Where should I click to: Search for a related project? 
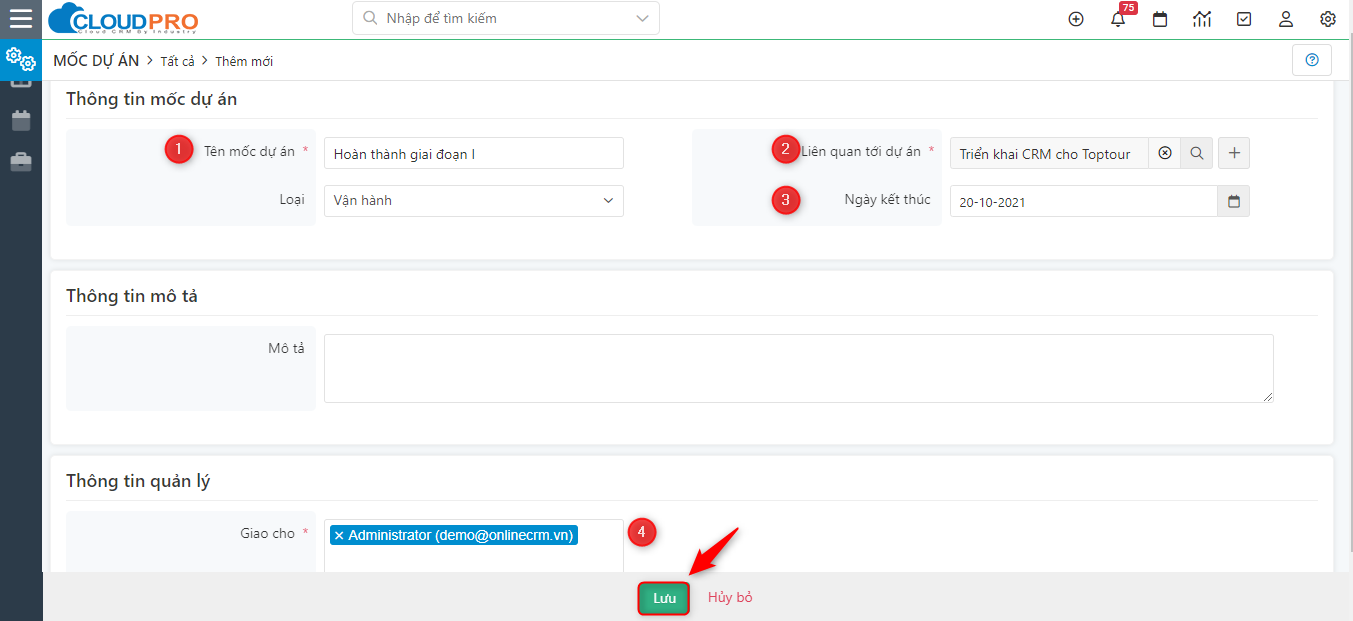[x=1197, y=153]
